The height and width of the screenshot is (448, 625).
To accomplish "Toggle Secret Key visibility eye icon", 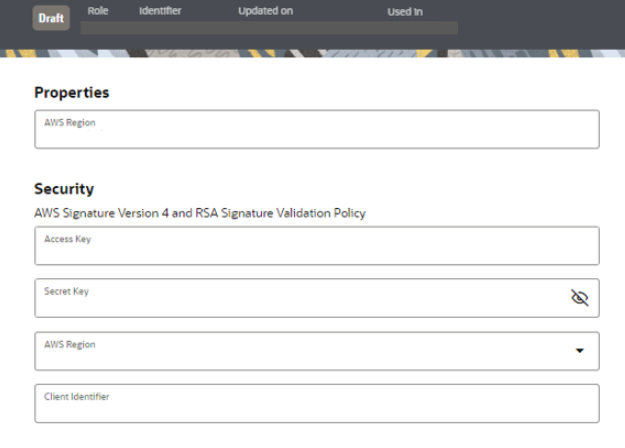I will [579, 298].
